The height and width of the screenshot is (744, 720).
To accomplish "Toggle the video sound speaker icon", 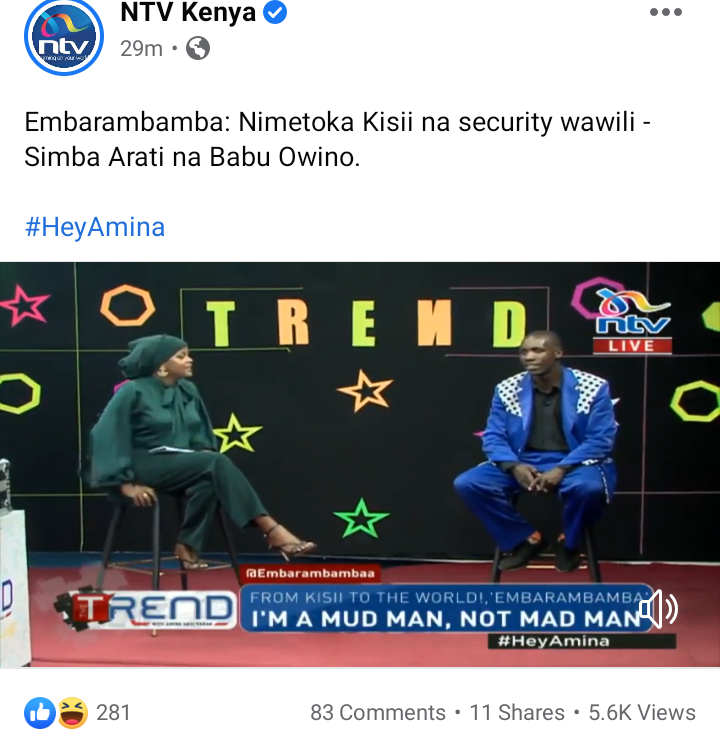I will 658,609.
